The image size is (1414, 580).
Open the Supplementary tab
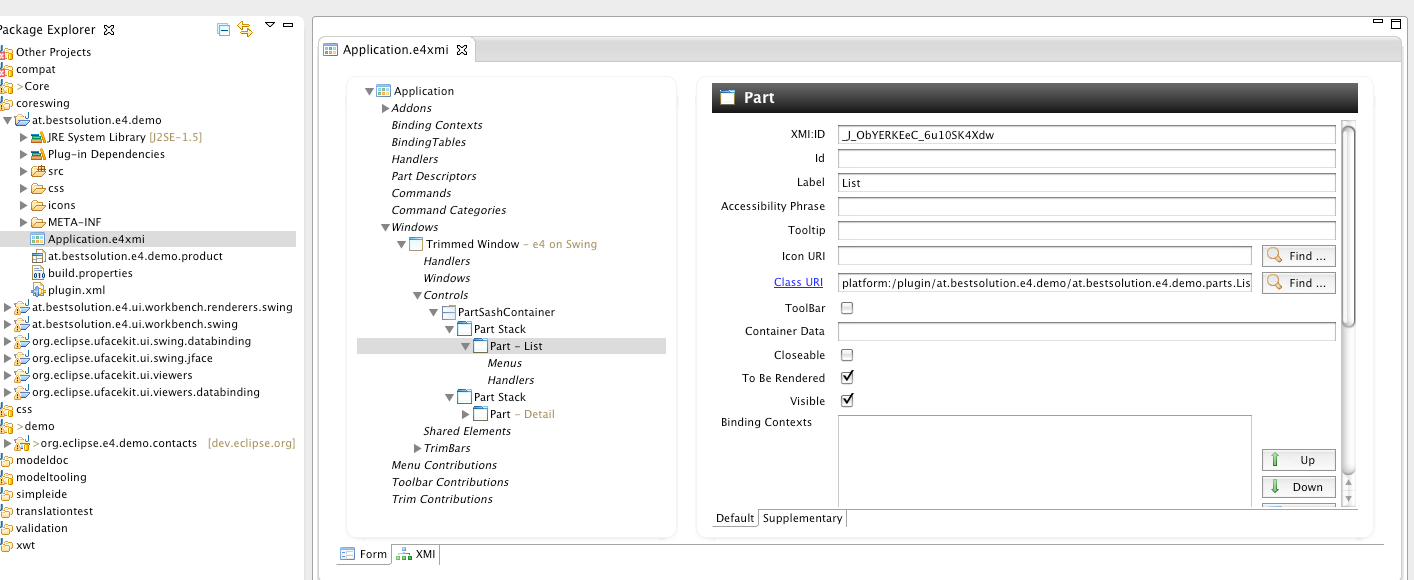tap(802, 518)
